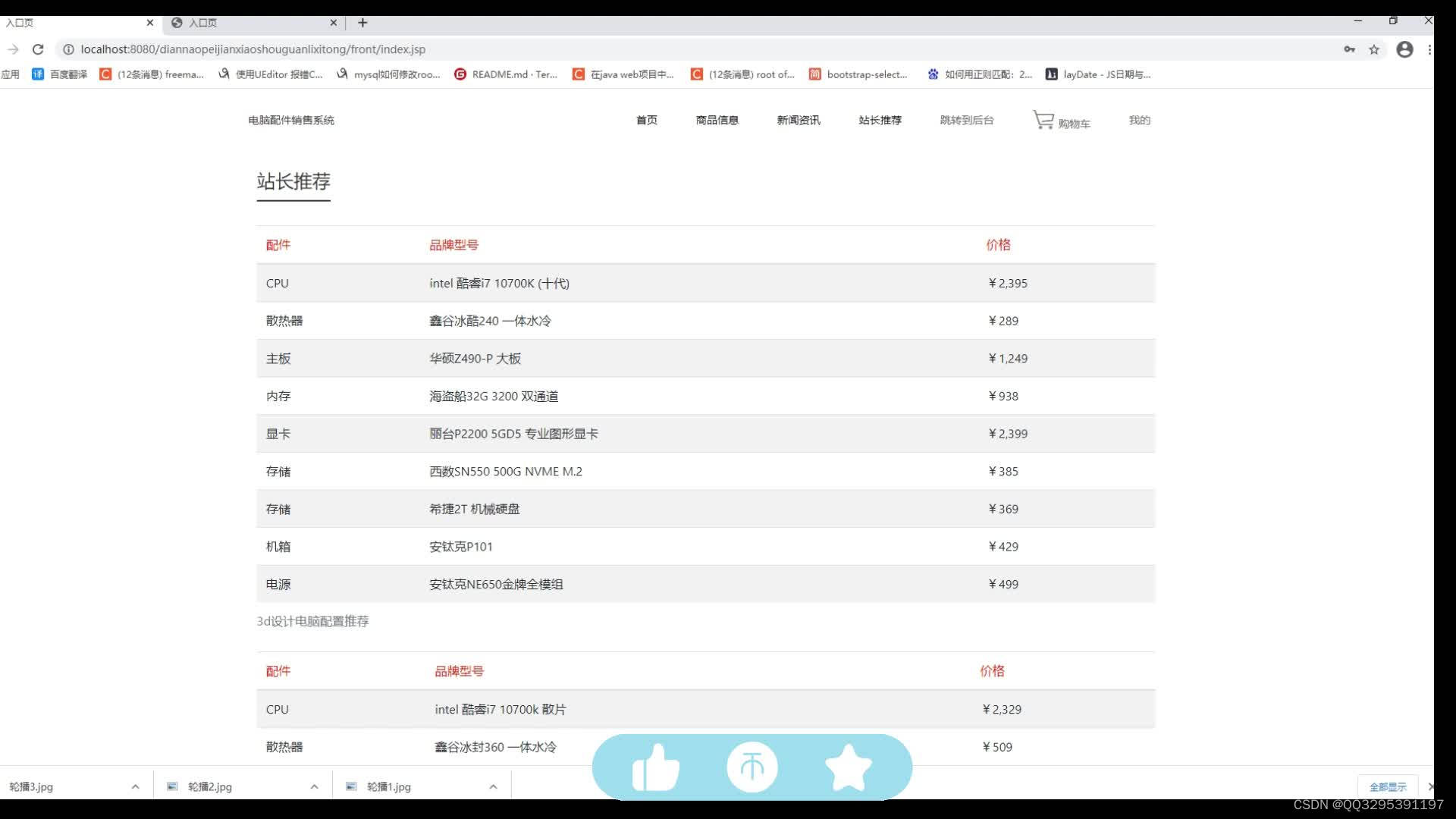Screen dimensions: 1456x819
Task: Open downloaded file 轮播3.jpg
Action: point(31,787)
